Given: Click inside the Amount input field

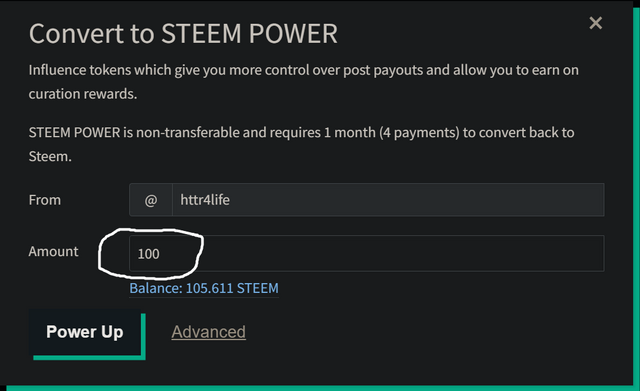Looking at the screenshot, I should pos(367,253).
